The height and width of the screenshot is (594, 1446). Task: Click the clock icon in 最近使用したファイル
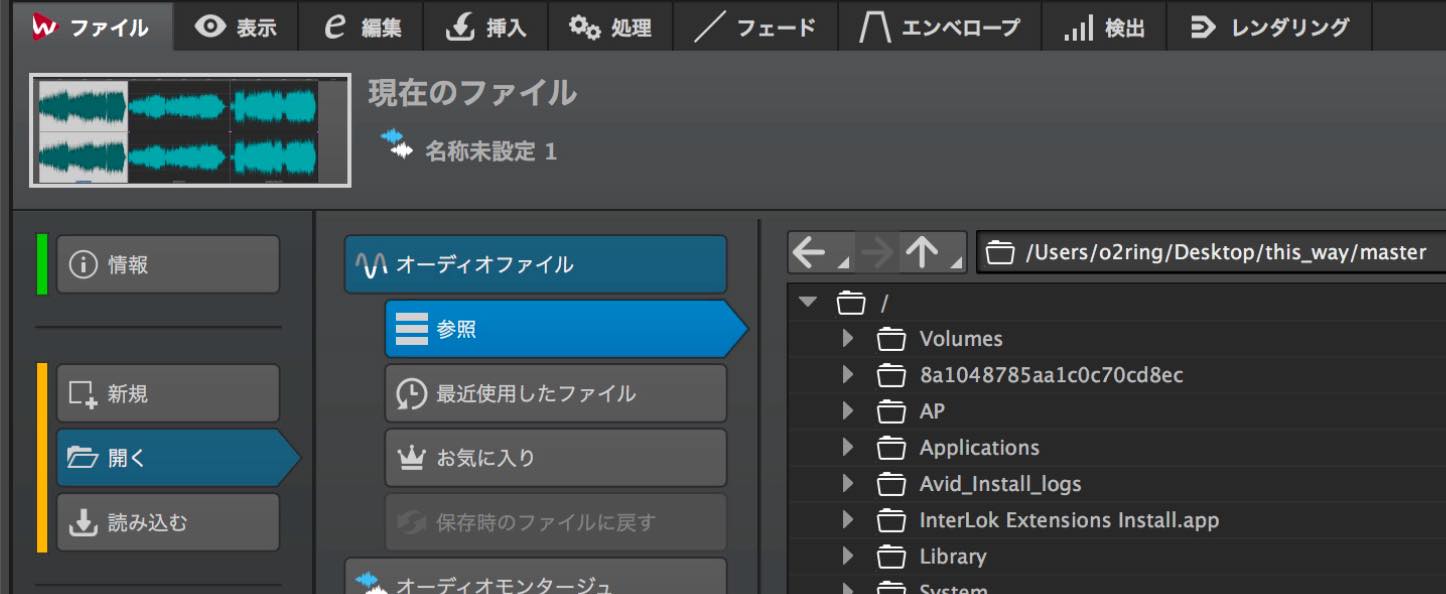point(411,394)
